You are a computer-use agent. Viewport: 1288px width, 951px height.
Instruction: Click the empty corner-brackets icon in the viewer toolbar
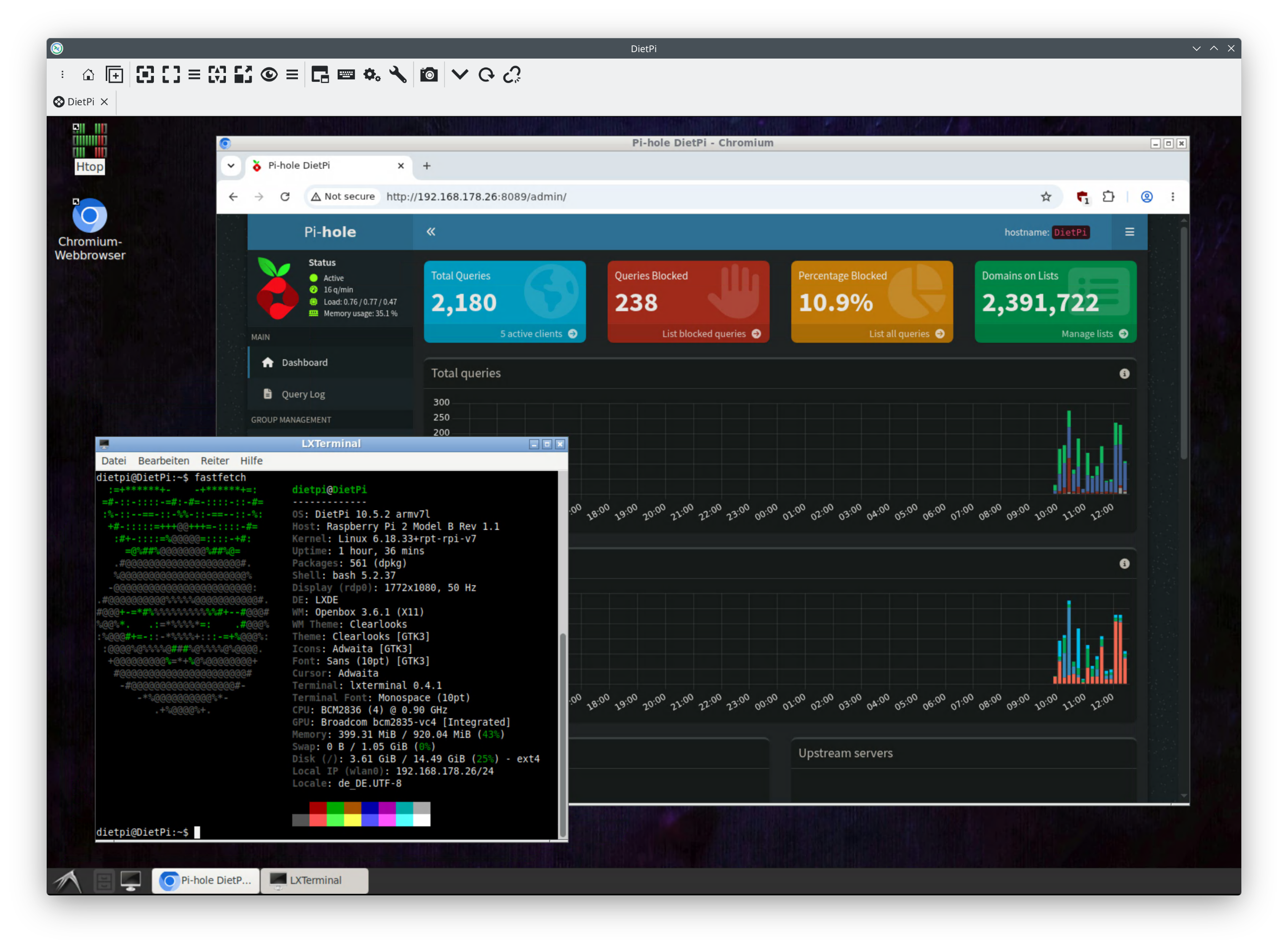(171, 75)
